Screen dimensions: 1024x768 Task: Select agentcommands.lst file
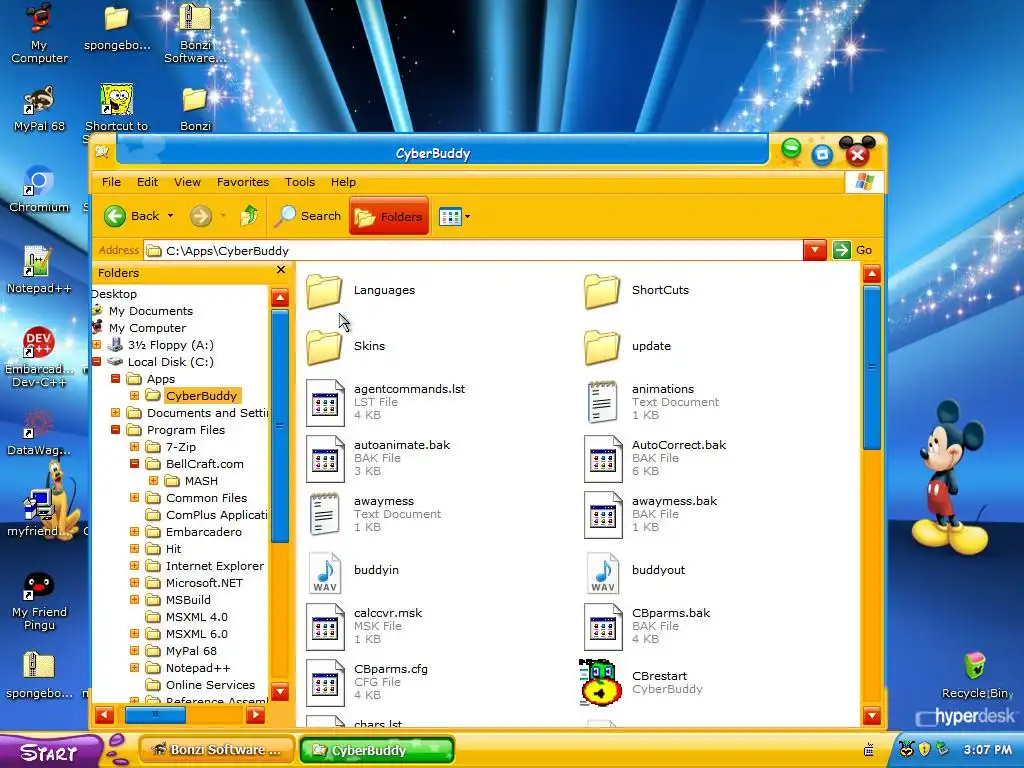click(x=385, y=402)
